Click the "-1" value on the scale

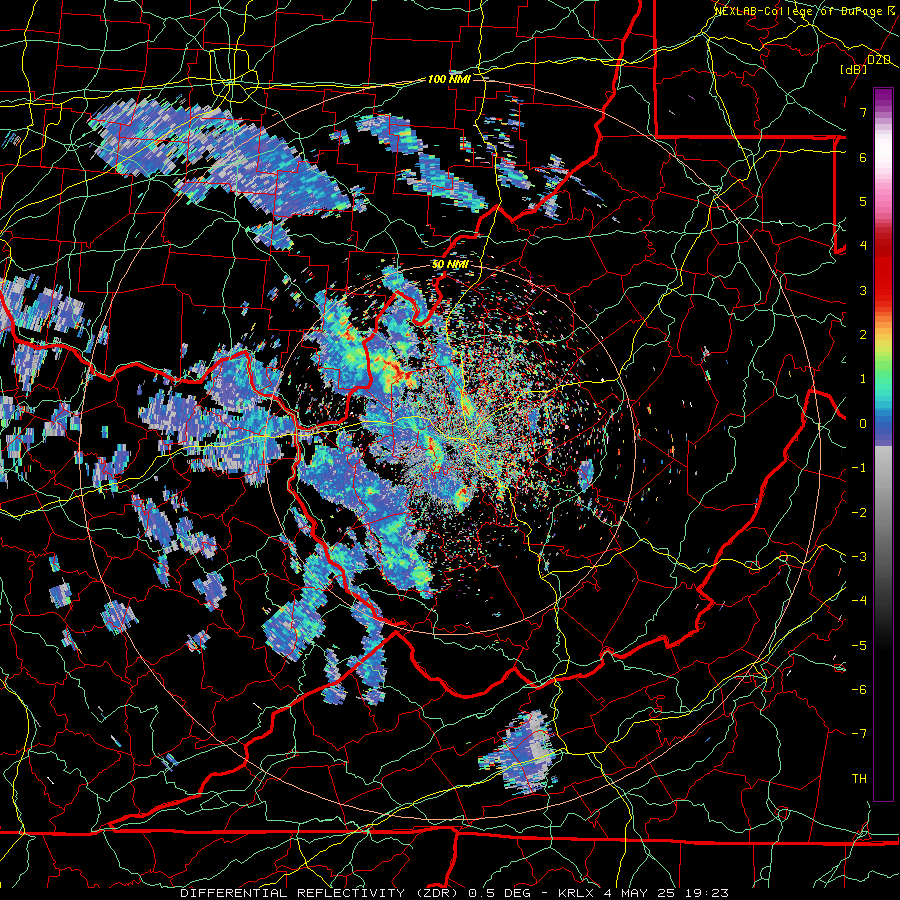point(859,468)
